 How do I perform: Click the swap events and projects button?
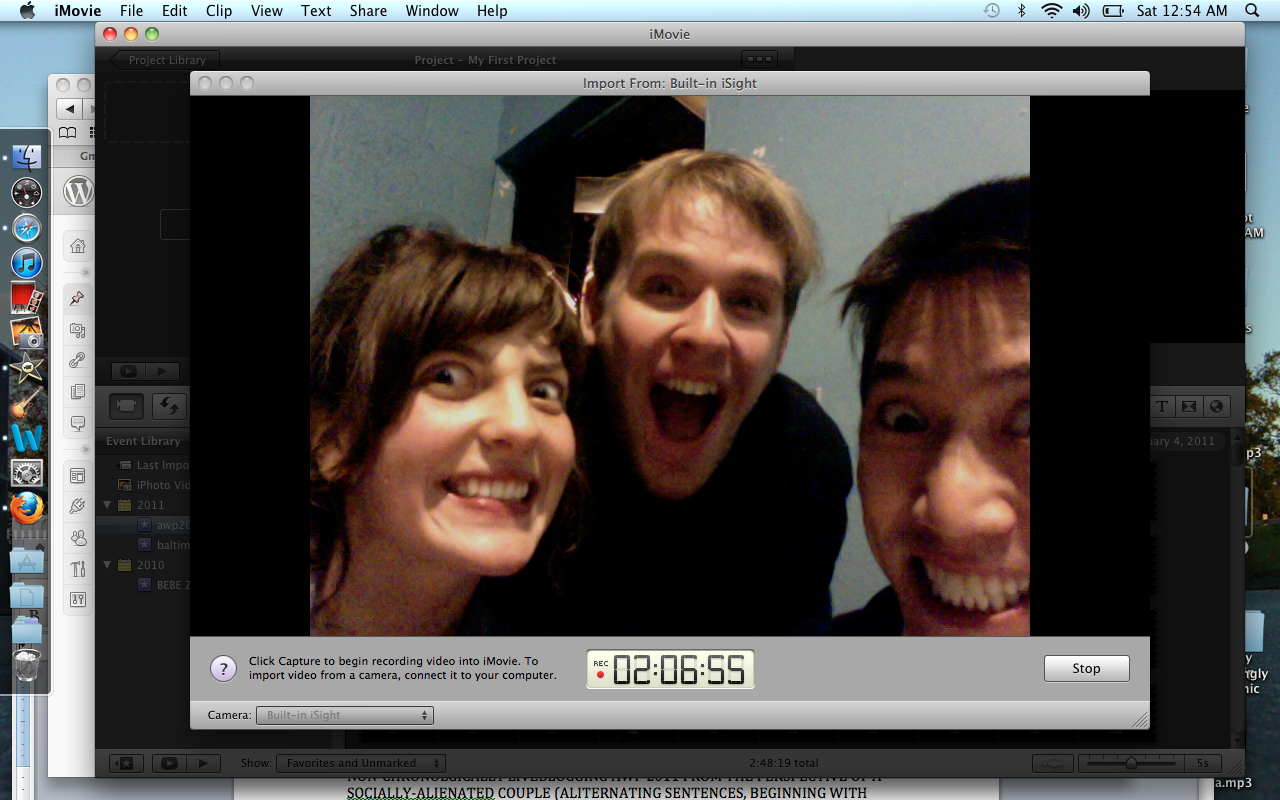point(169,406)
